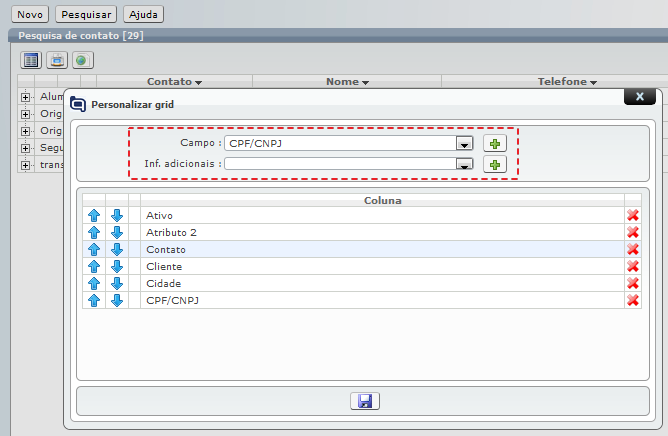
Task: Expand the first tree row in the grid
Action: tap(26, 97)
